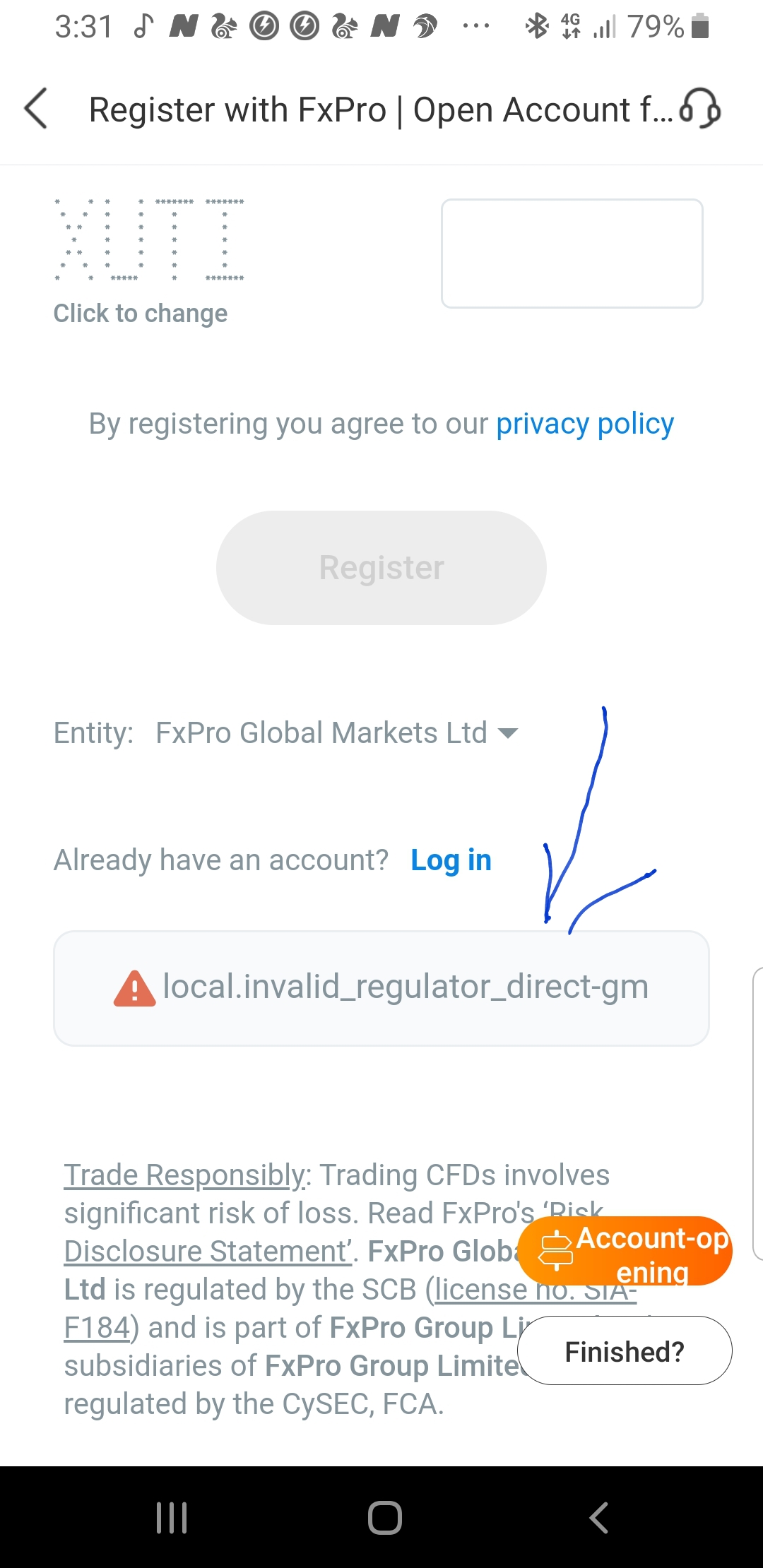This screenshot has width=763, height=1568.
Task: Open Android recent apps button
Action: 172,1517
